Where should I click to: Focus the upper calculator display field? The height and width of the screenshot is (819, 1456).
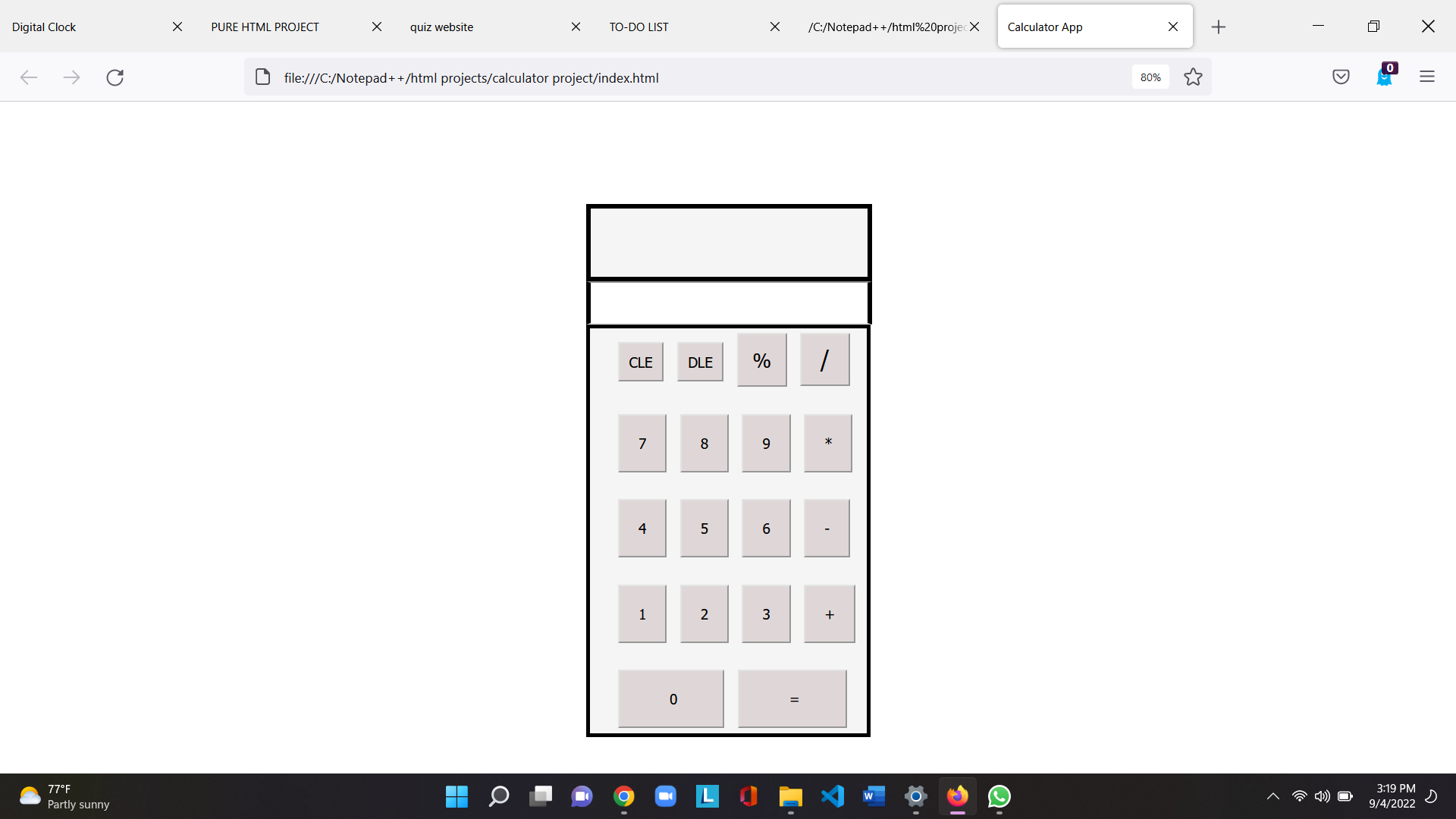coord(729,243)
